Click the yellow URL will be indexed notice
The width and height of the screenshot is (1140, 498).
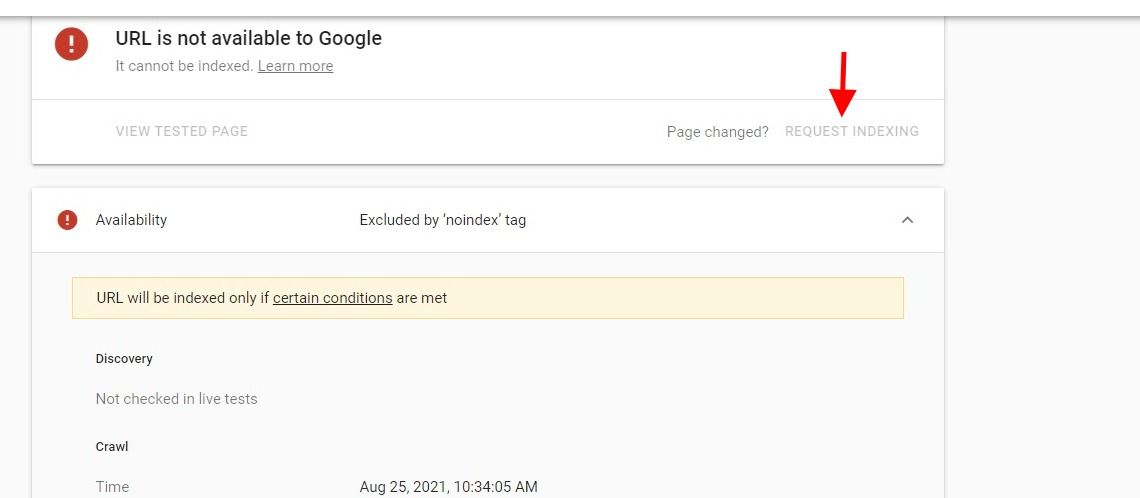pyautogui.click(x=488, y=297)
